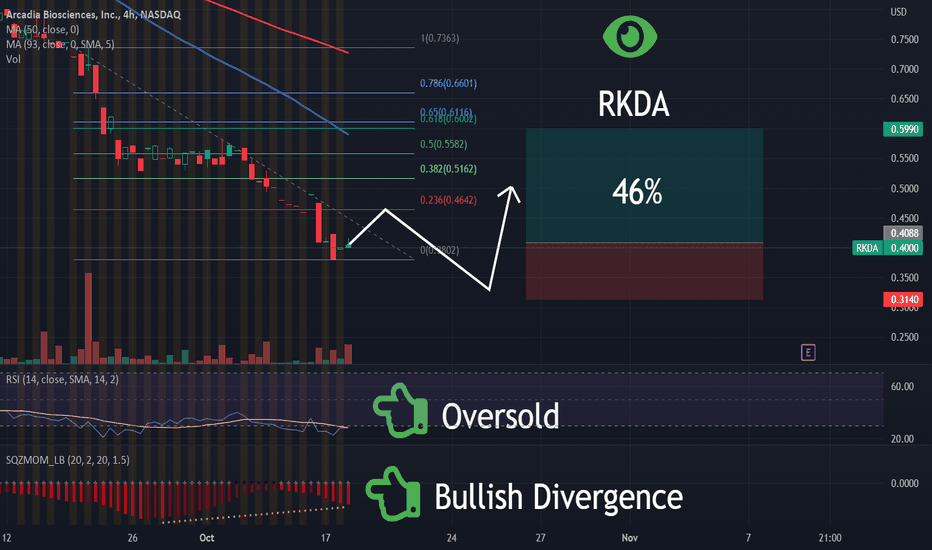Click the earnings 'E' marker icon
932x550 pixels.
pos(808,353)
